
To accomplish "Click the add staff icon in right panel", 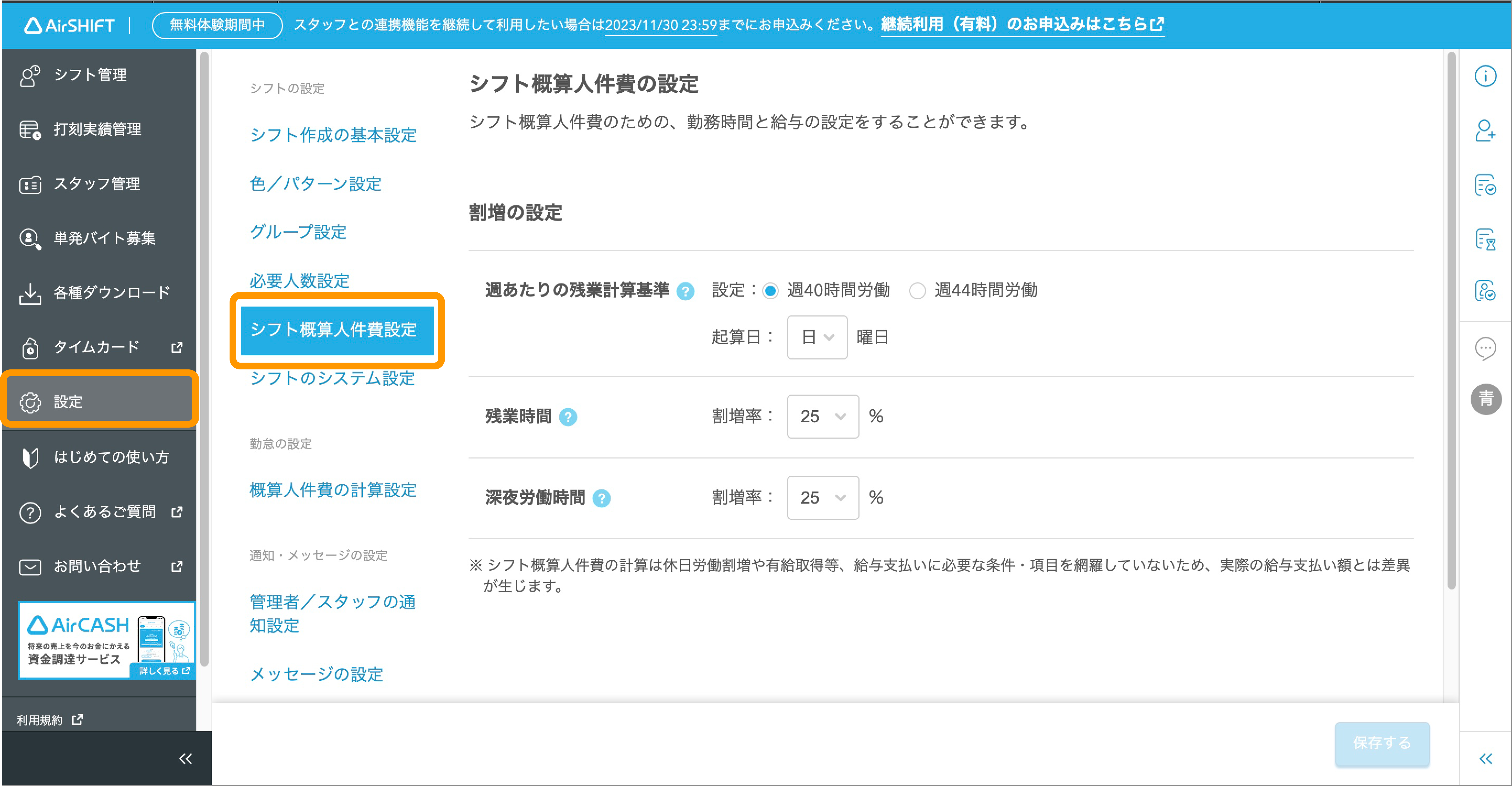I will point(1485,130).
